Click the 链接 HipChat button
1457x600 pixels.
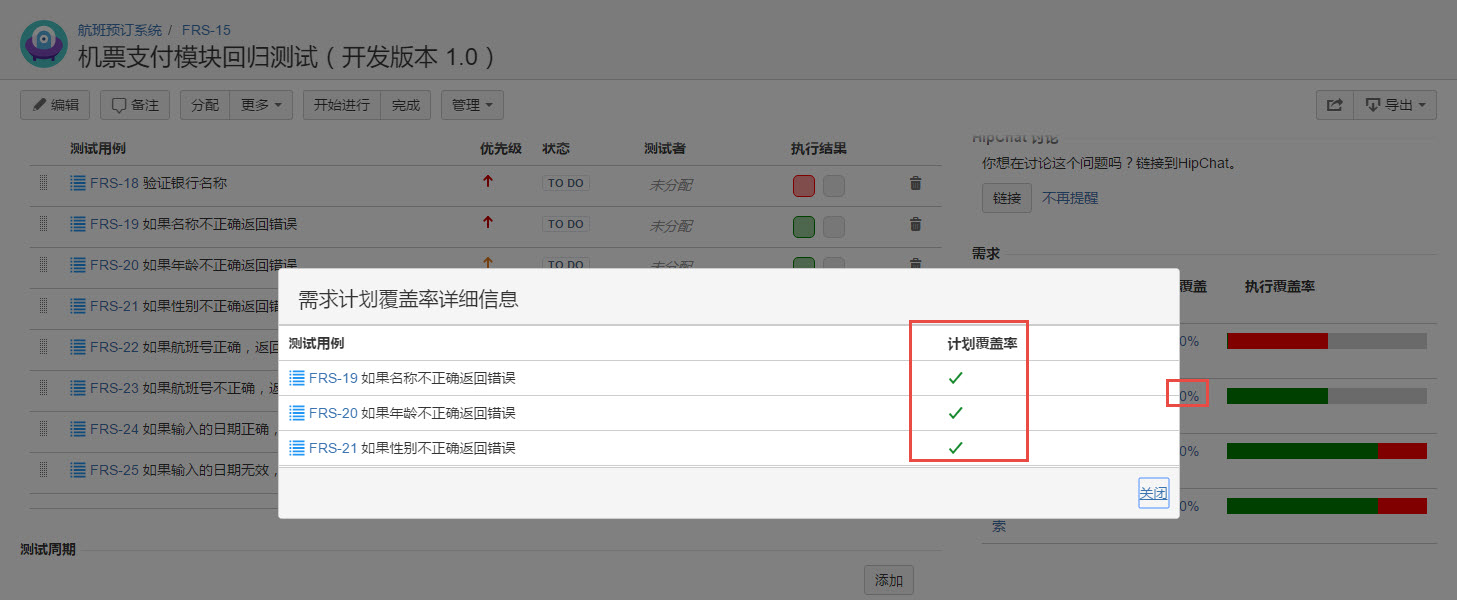click(1007, 198)
